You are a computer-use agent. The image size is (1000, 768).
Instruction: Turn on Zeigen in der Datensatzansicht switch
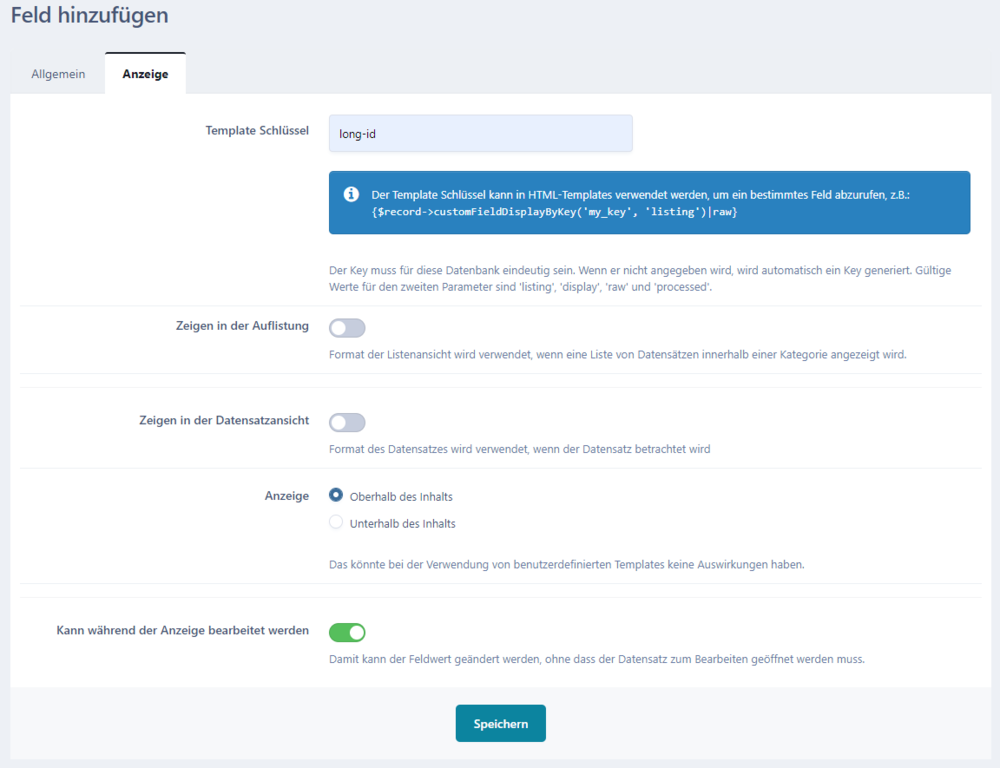[x=347, y=423]
